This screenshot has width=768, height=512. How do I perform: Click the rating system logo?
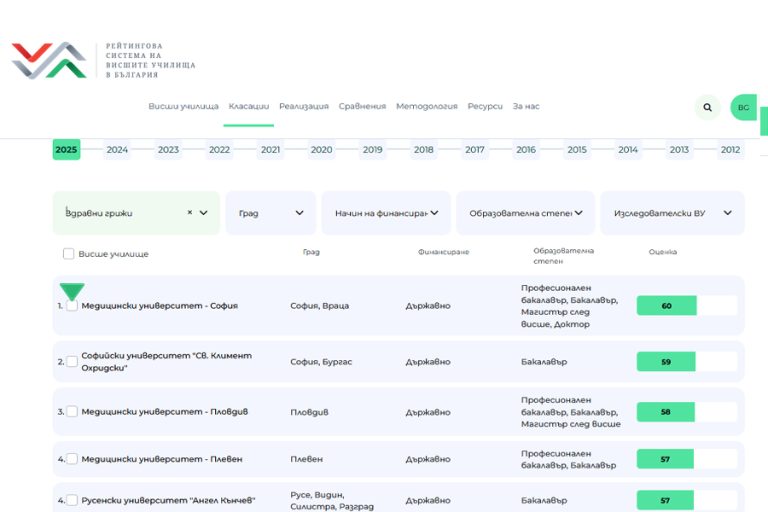[x=50, y=60]
